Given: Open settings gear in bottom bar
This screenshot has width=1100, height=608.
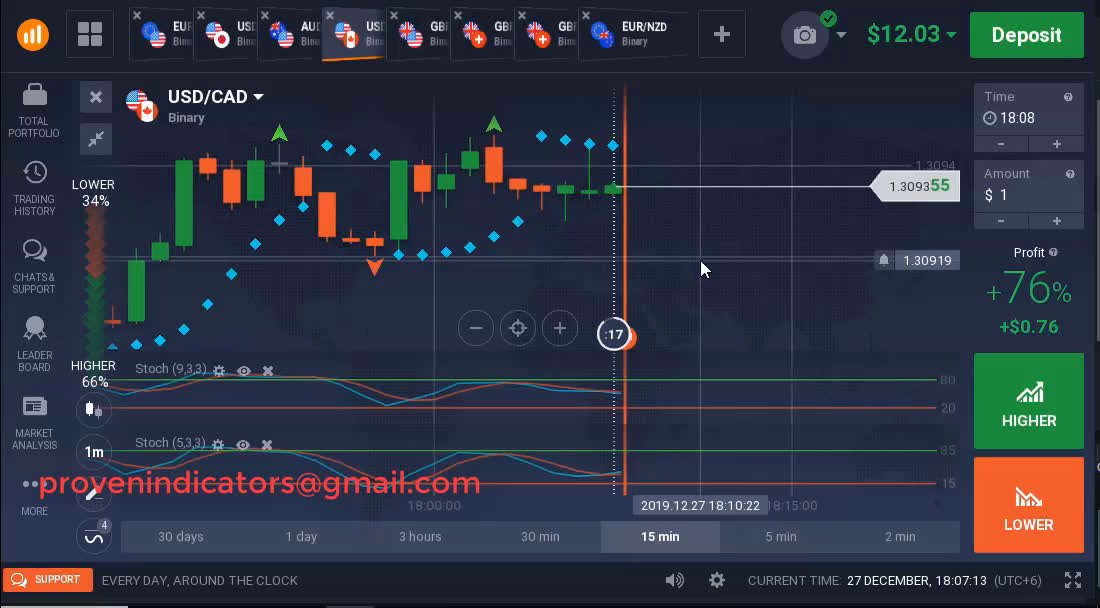Looking at the screenshot, I should click(x=717, y=580).
